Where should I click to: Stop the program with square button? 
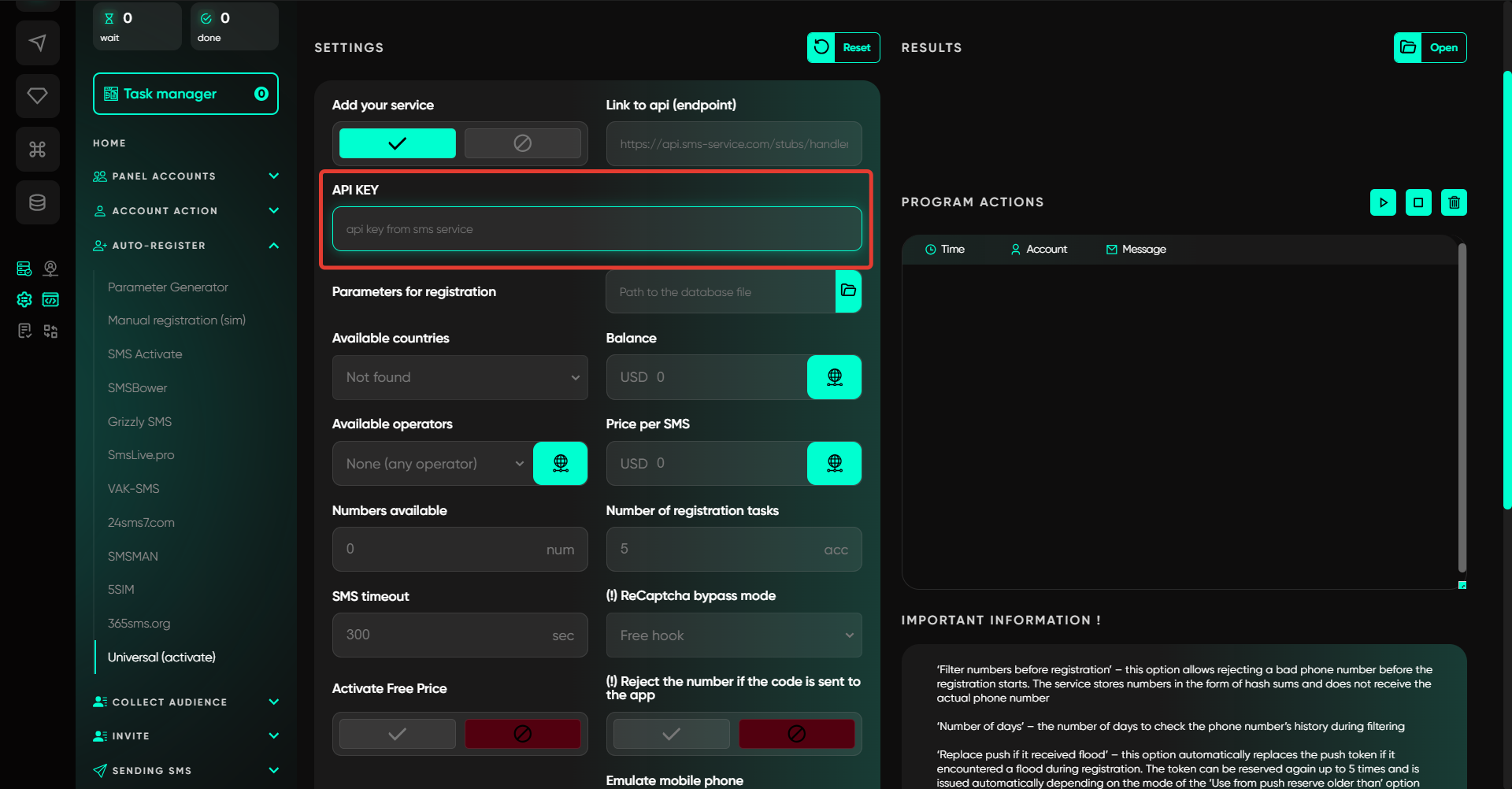1418,202
